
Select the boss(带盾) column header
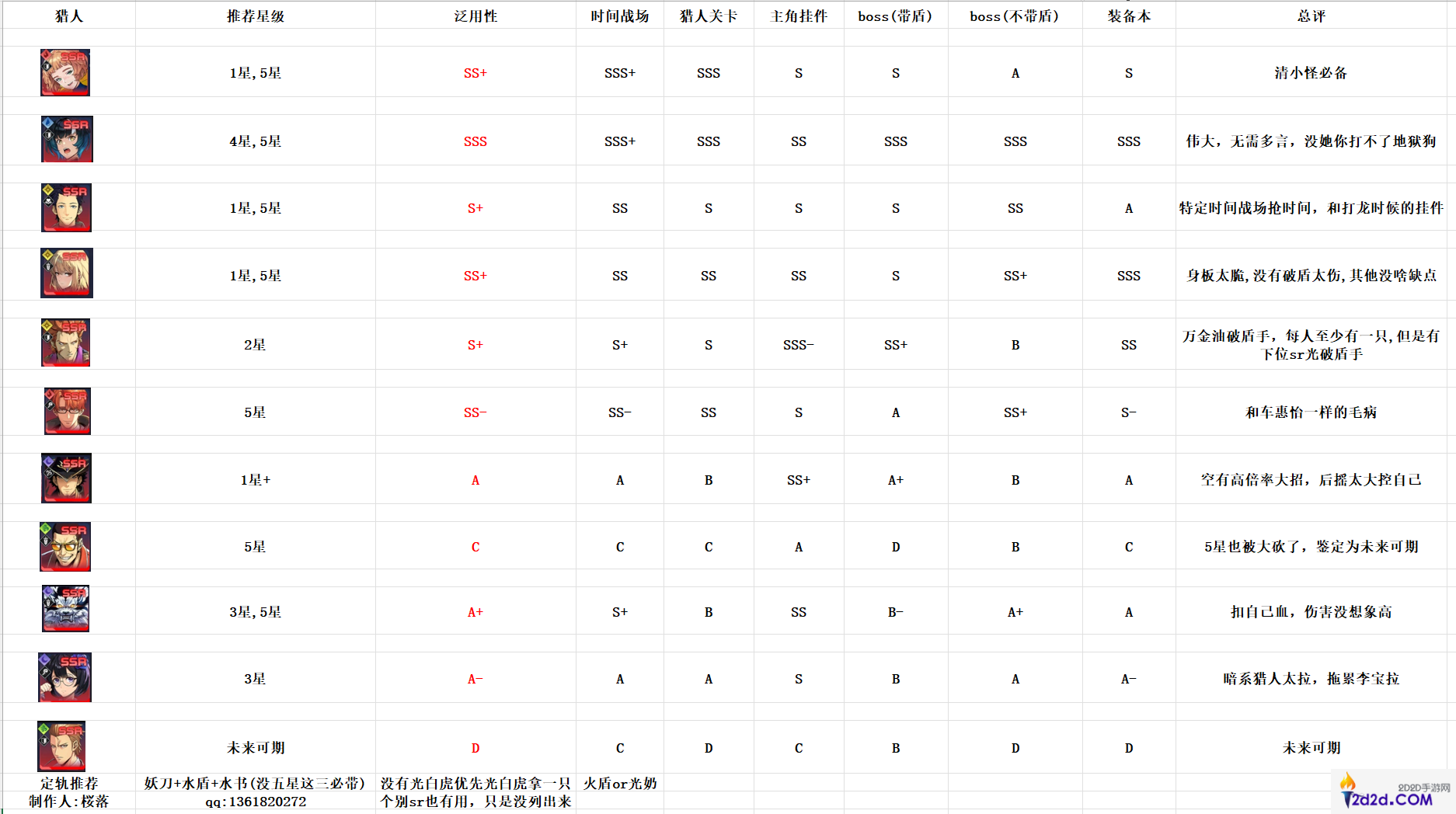[896, 16]
